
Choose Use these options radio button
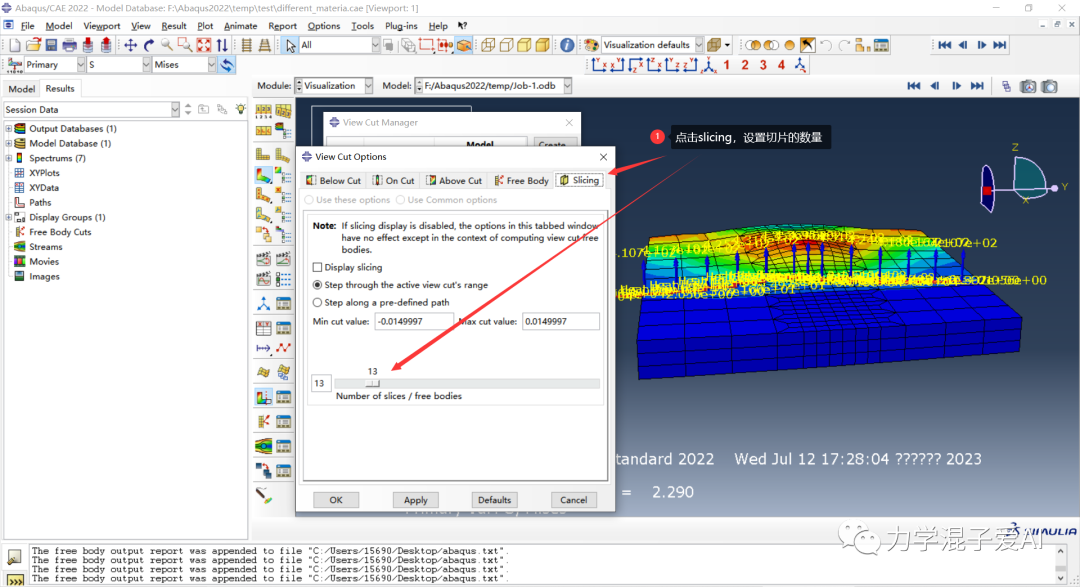pos(309,200)
